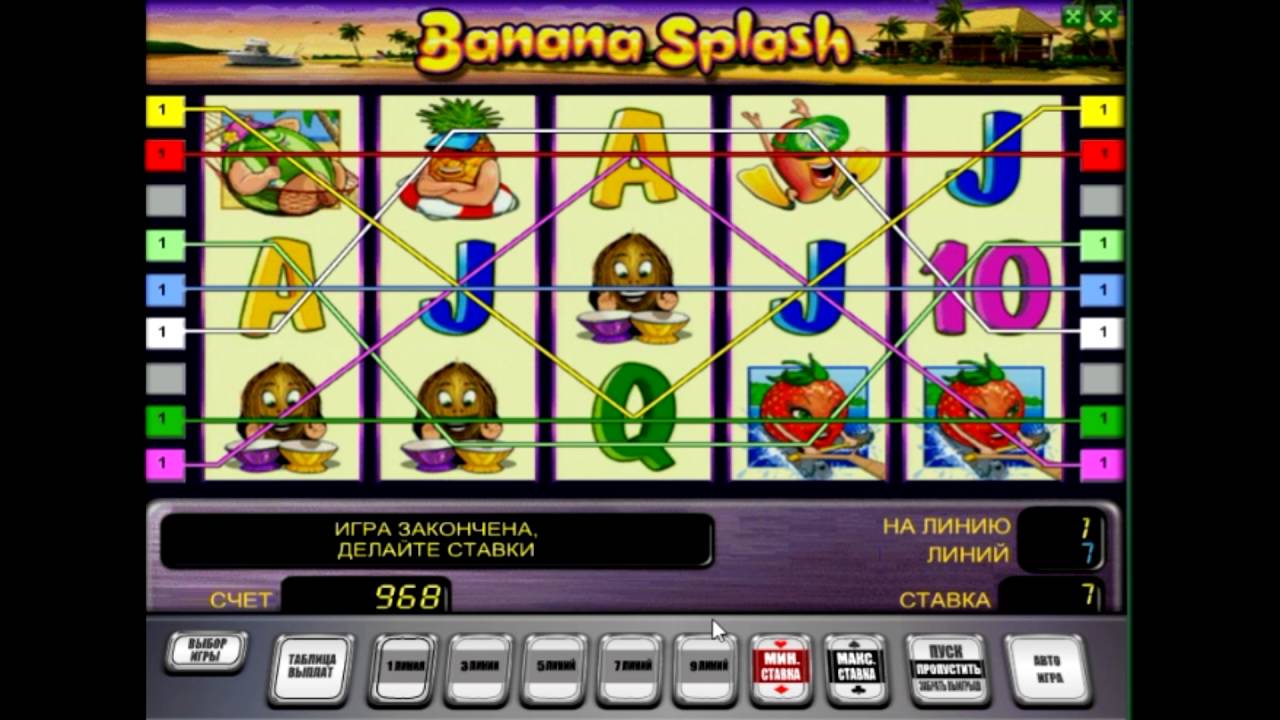Click the green X icon at top right
1280x720 pixels.
click(x=1105, y=16)
